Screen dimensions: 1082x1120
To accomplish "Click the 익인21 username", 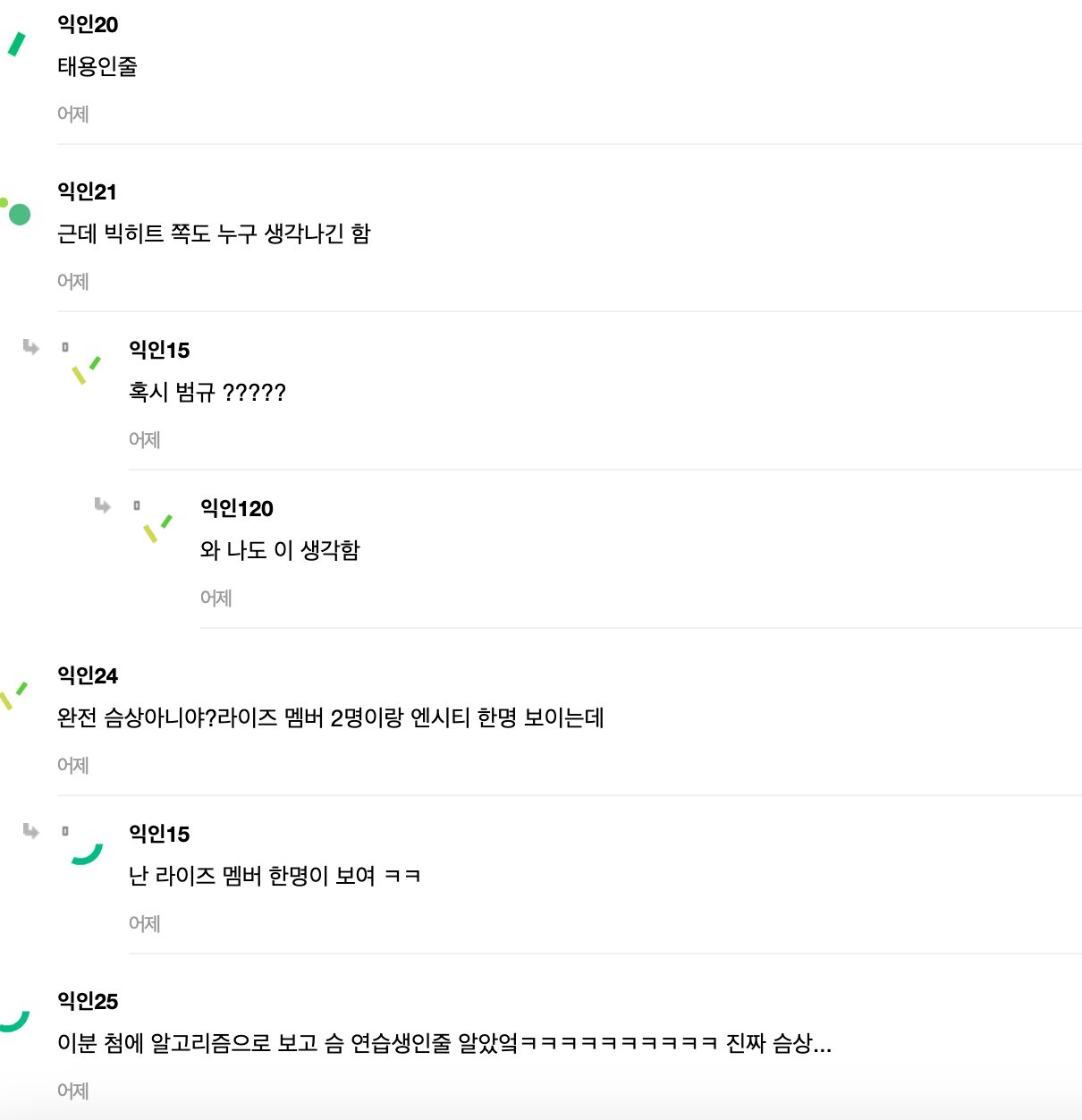I will tap(87, 192).
